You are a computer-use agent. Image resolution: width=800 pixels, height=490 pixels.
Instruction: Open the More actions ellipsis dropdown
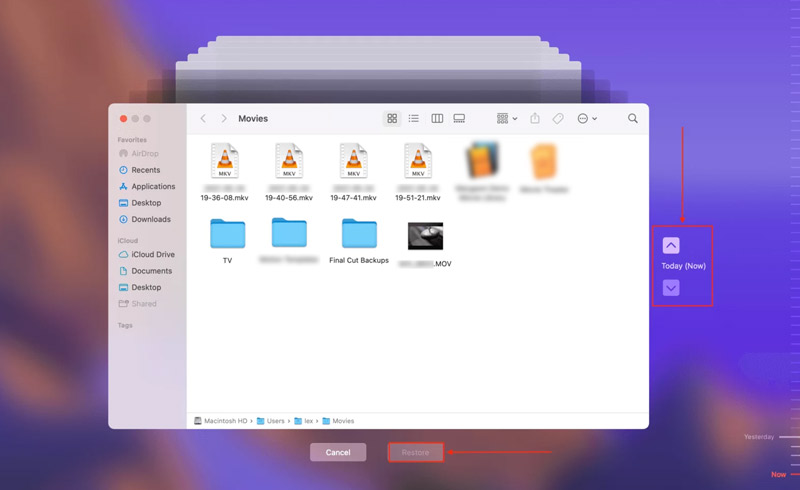[587, 119]
